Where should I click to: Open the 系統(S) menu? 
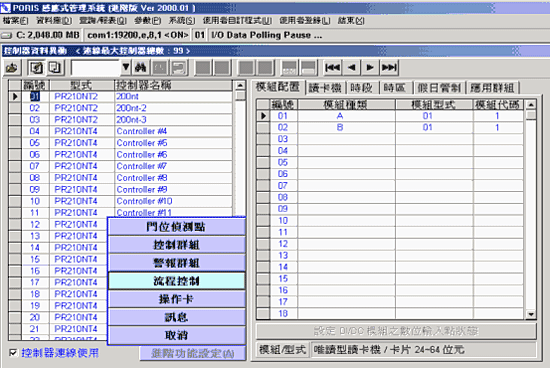182,21
